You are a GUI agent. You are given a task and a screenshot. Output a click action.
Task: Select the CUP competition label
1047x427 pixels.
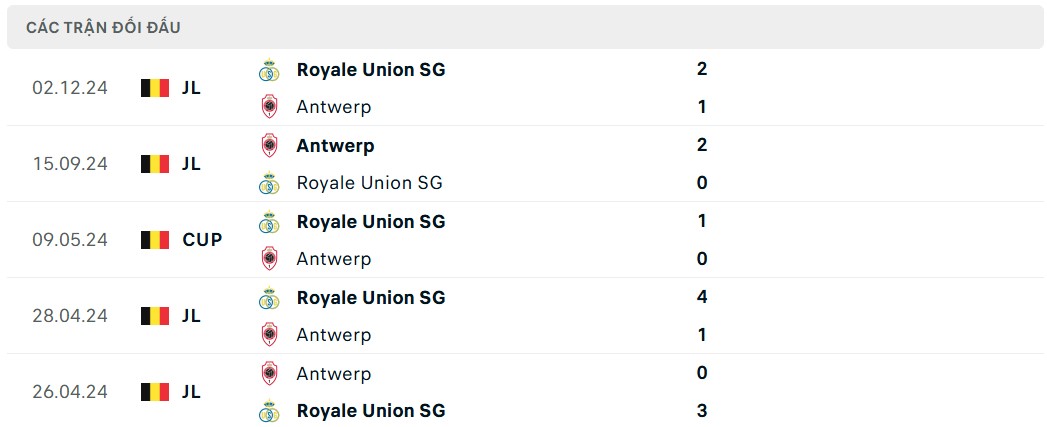(202, 240)
